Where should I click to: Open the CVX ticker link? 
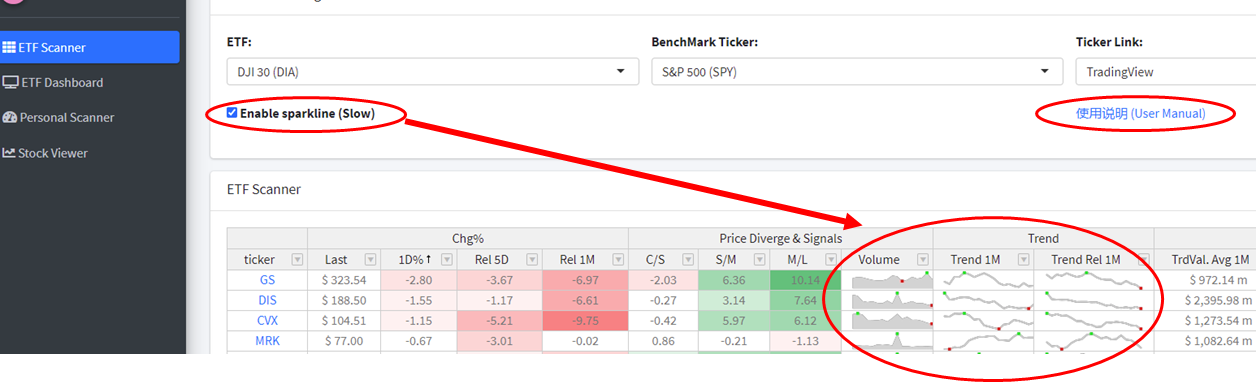[x=267, y=320]
